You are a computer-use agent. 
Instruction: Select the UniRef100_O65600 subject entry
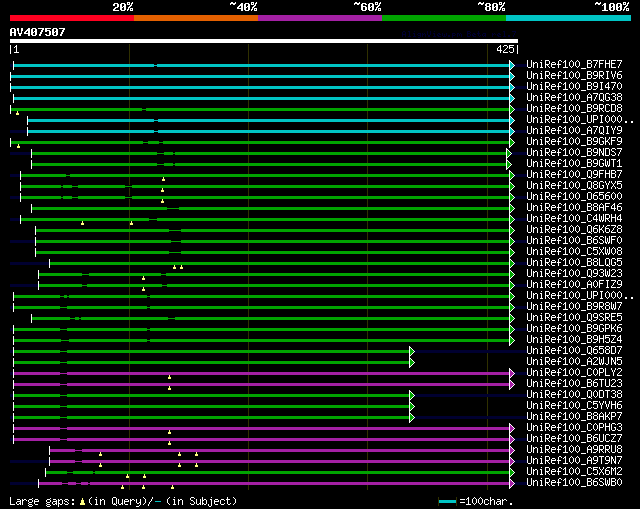coord(574,197)
